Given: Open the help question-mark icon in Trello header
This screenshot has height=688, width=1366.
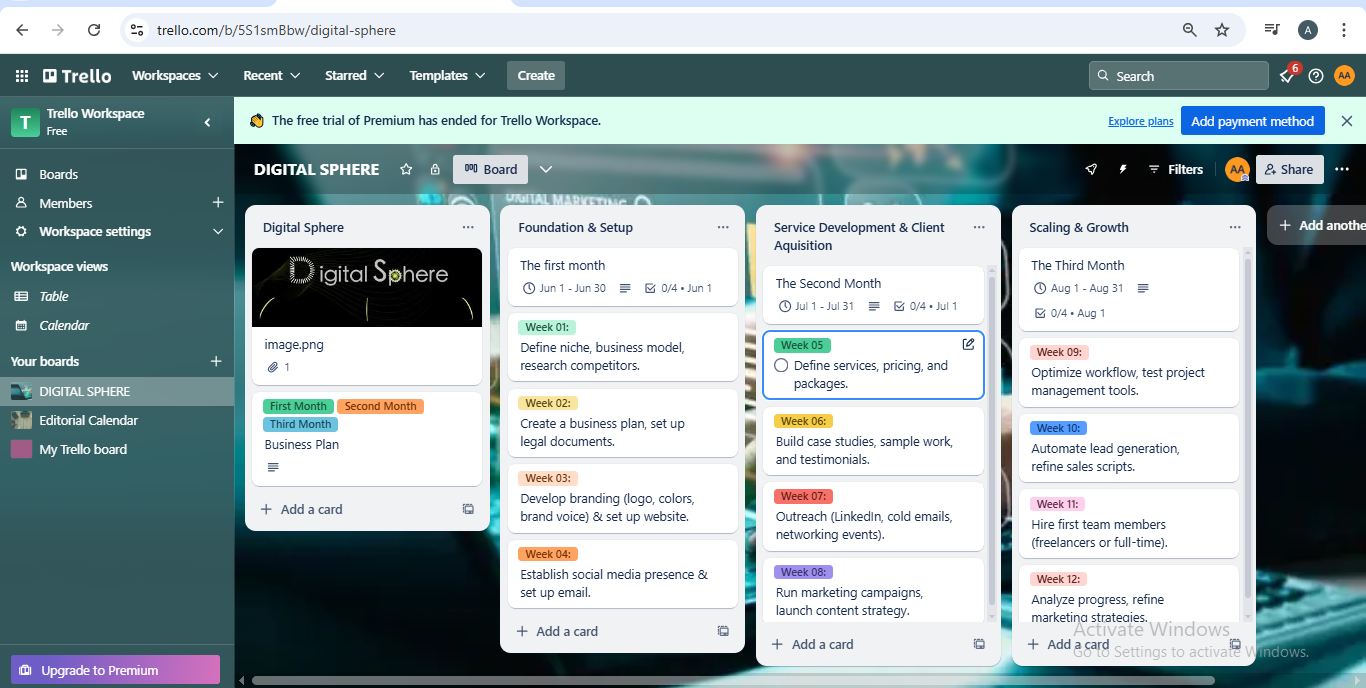Looking at the screenshot, I should coord(1316,76).
